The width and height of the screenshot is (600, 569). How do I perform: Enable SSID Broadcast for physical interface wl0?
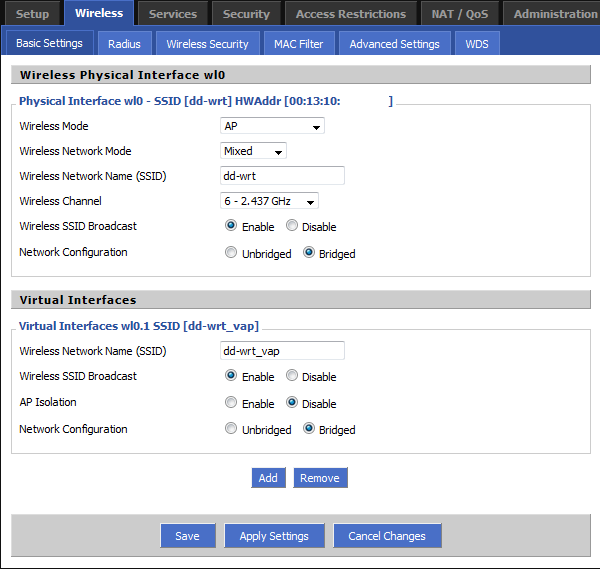(231, 225)
